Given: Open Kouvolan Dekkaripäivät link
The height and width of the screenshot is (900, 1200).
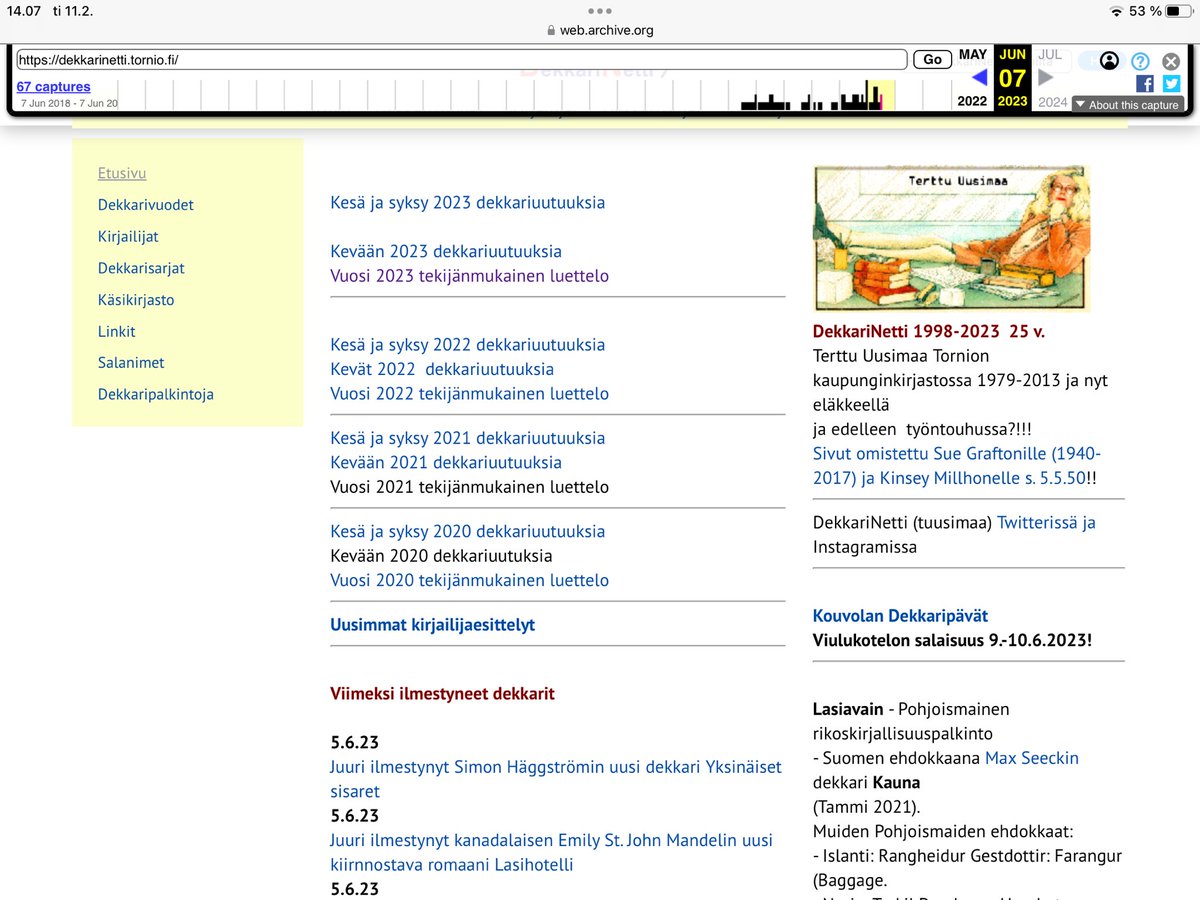Looking at the screenshot, I should tap(901, 616).
